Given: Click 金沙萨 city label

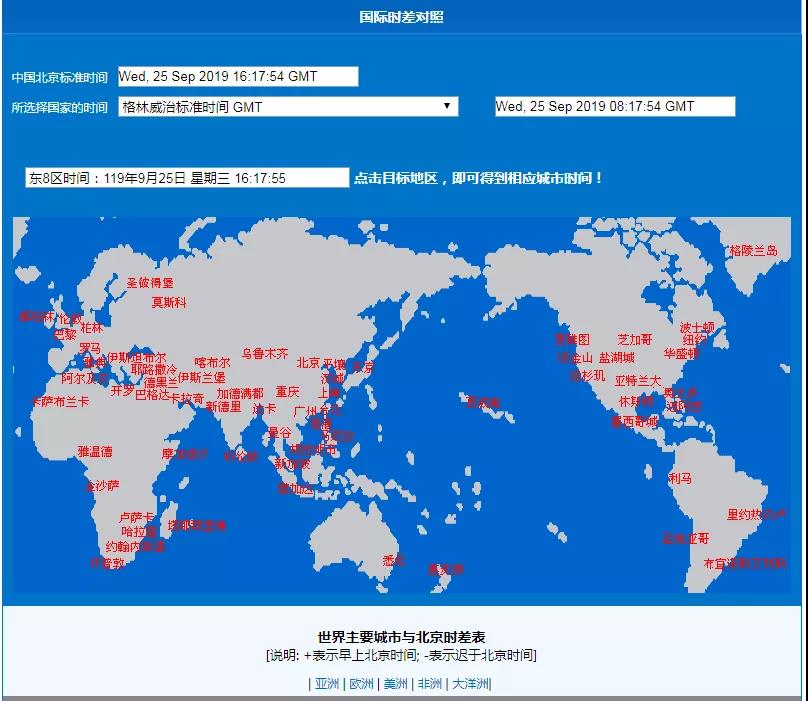Looking at the screenshot, I should 102,486.
